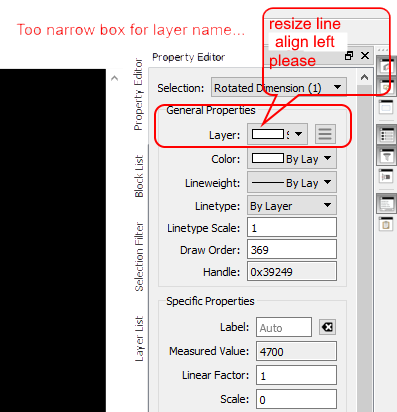Toggle the Layer List widget toolbar icon
Screen dimensions: 397x412
click(x=386, y=65)
